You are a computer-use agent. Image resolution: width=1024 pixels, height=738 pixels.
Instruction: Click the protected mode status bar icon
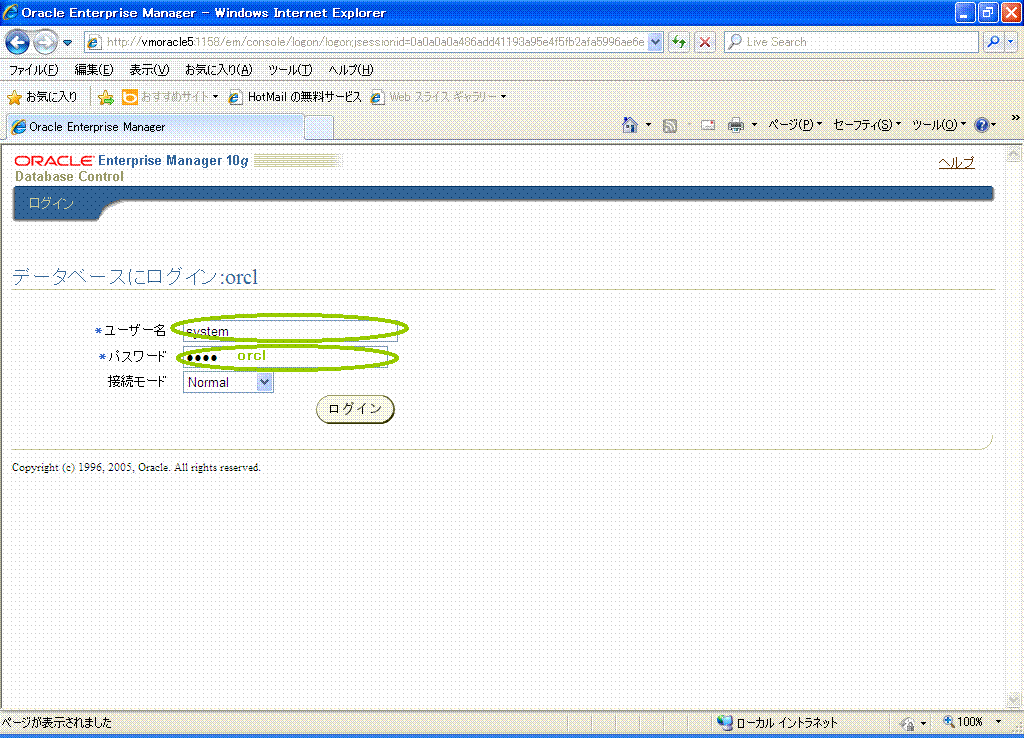(907, 723)
